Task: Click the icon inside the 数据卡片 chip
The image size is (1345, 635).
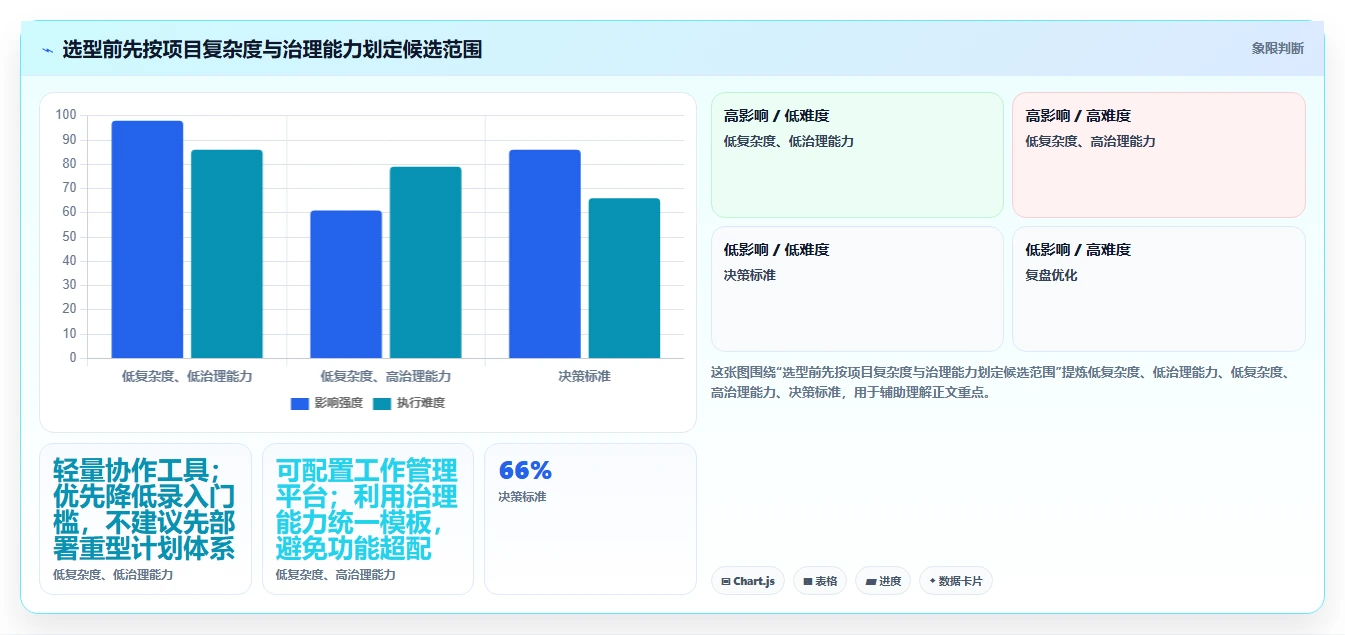Action: 933,581
